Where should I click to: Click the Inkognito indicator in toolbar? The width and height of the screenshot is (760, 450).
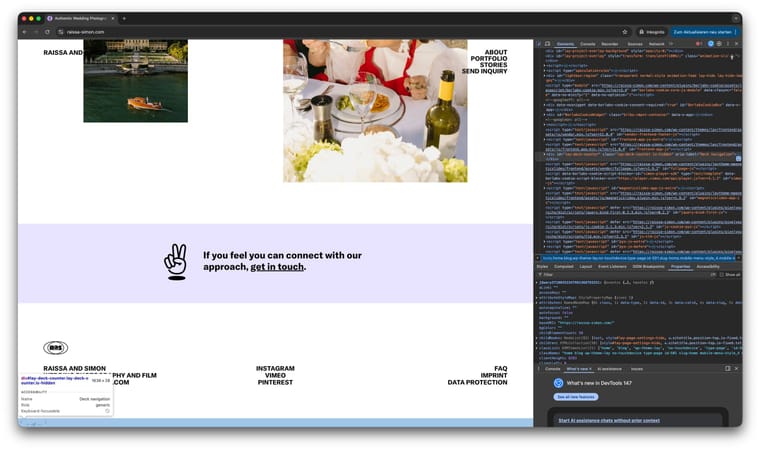[651, 32]
